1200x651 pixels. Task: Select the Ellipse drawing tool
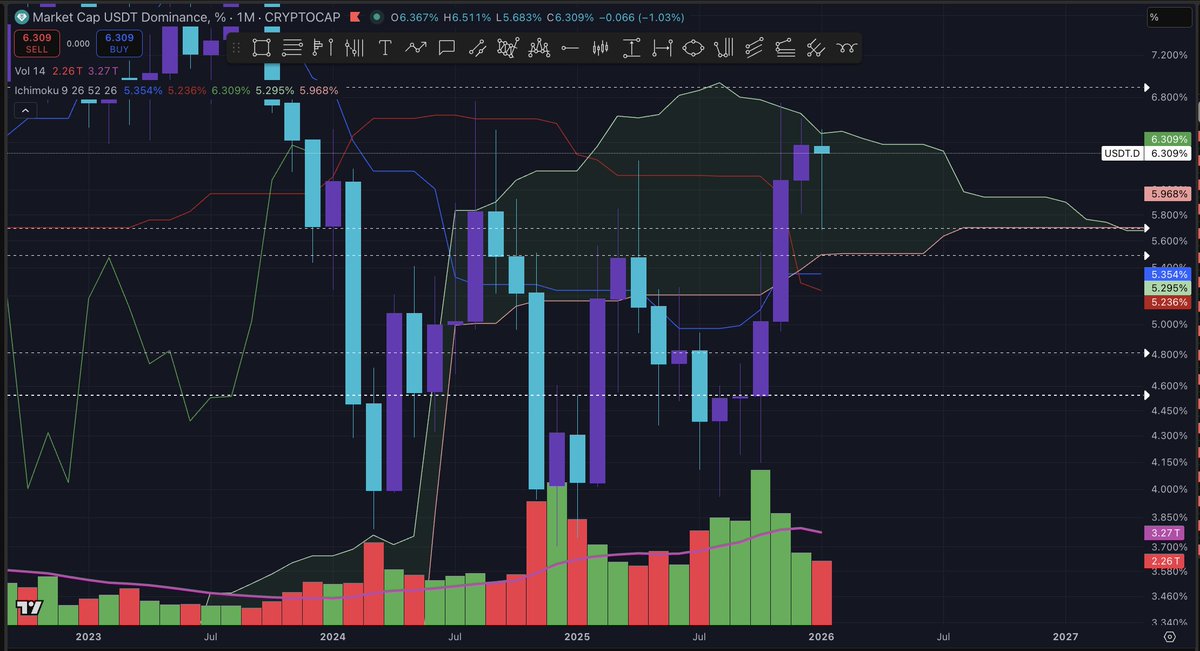tap(693, 47)
